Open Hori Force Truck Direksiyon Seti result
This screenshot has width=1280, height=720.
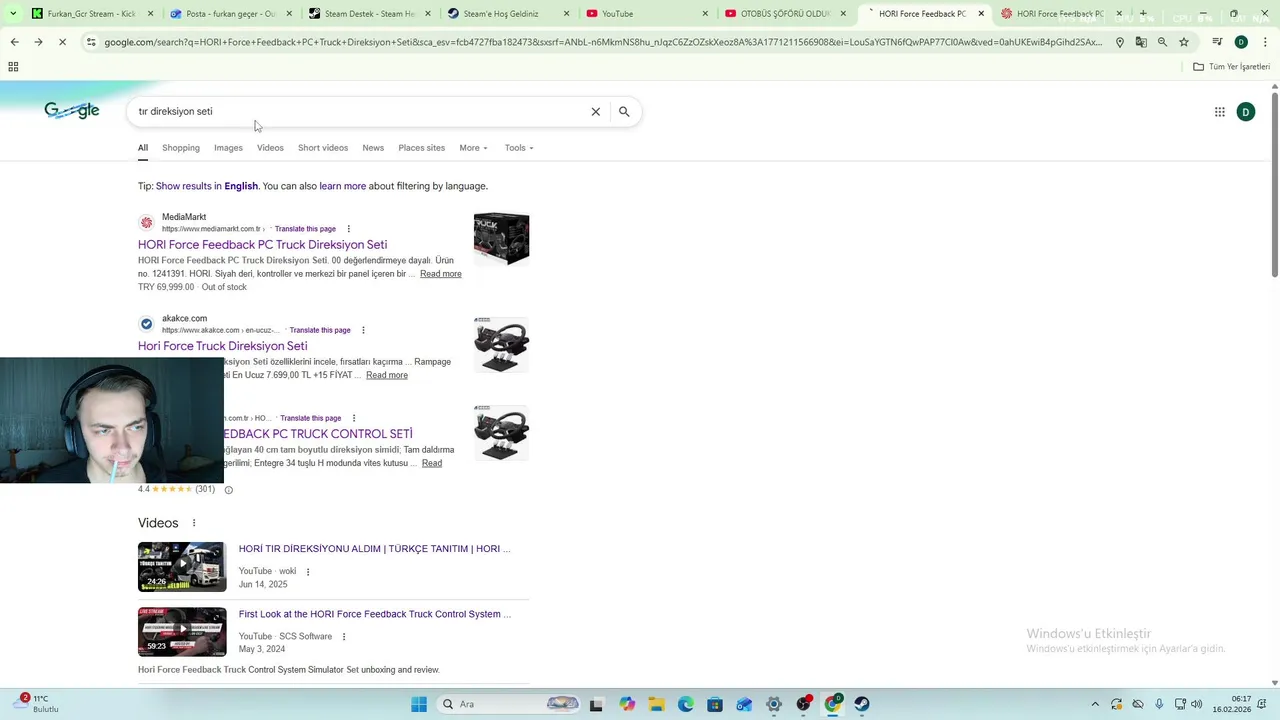click(x=222, y=345)
